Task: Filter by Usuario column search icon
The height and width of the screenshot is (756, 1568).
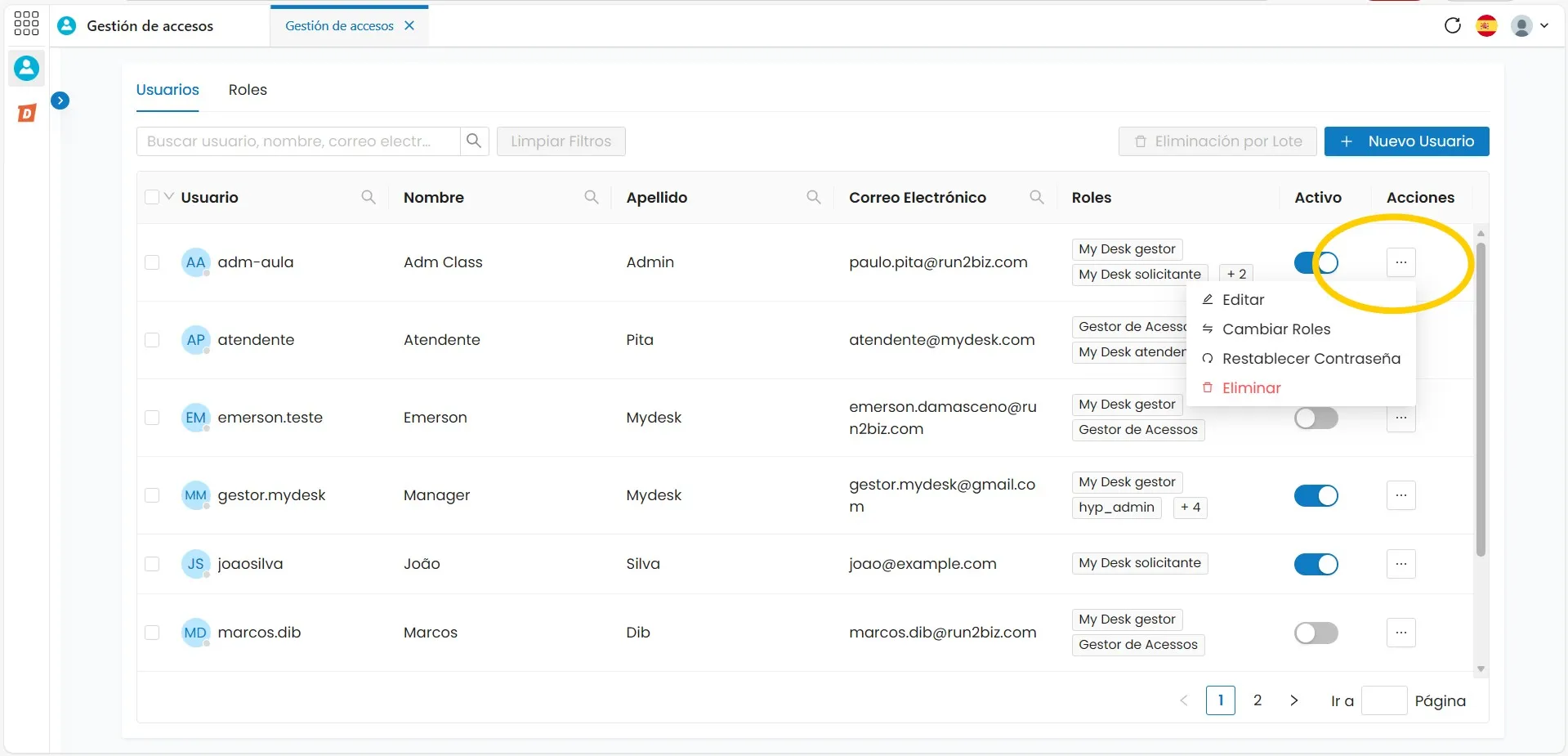Action: click(369, 197)
